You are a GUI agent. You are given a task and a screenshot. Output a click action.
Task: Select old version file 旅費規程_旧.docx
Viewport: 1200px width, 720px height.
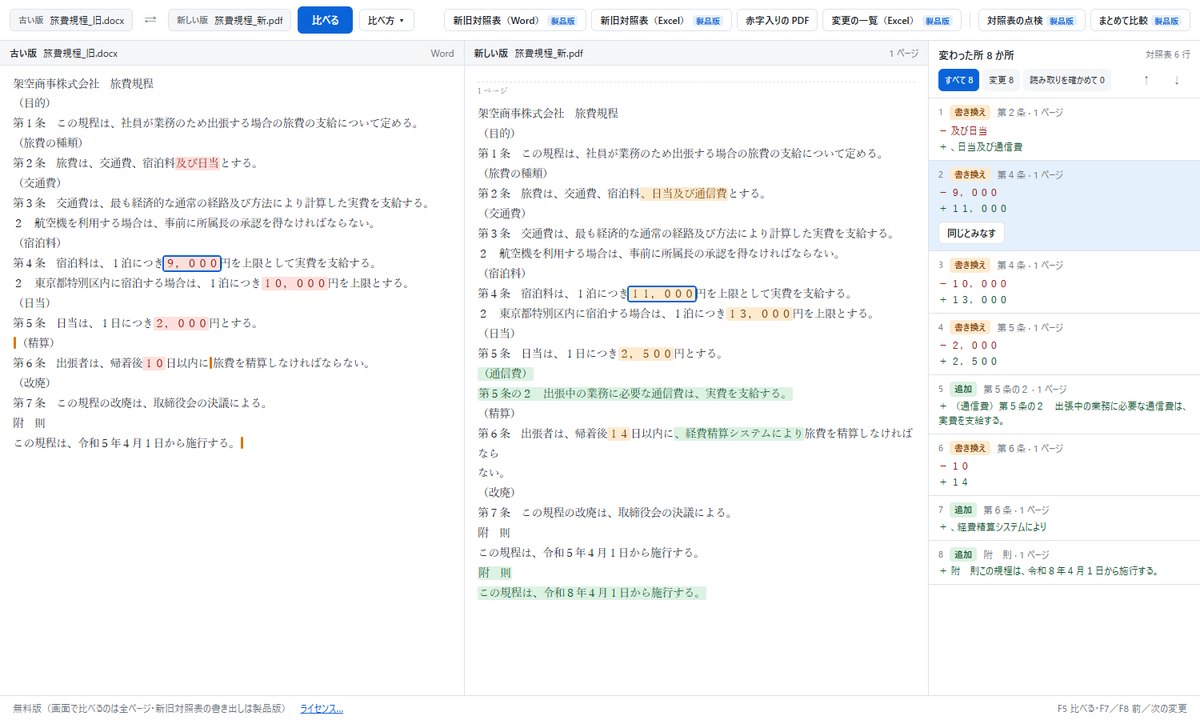tap(70, 20)
